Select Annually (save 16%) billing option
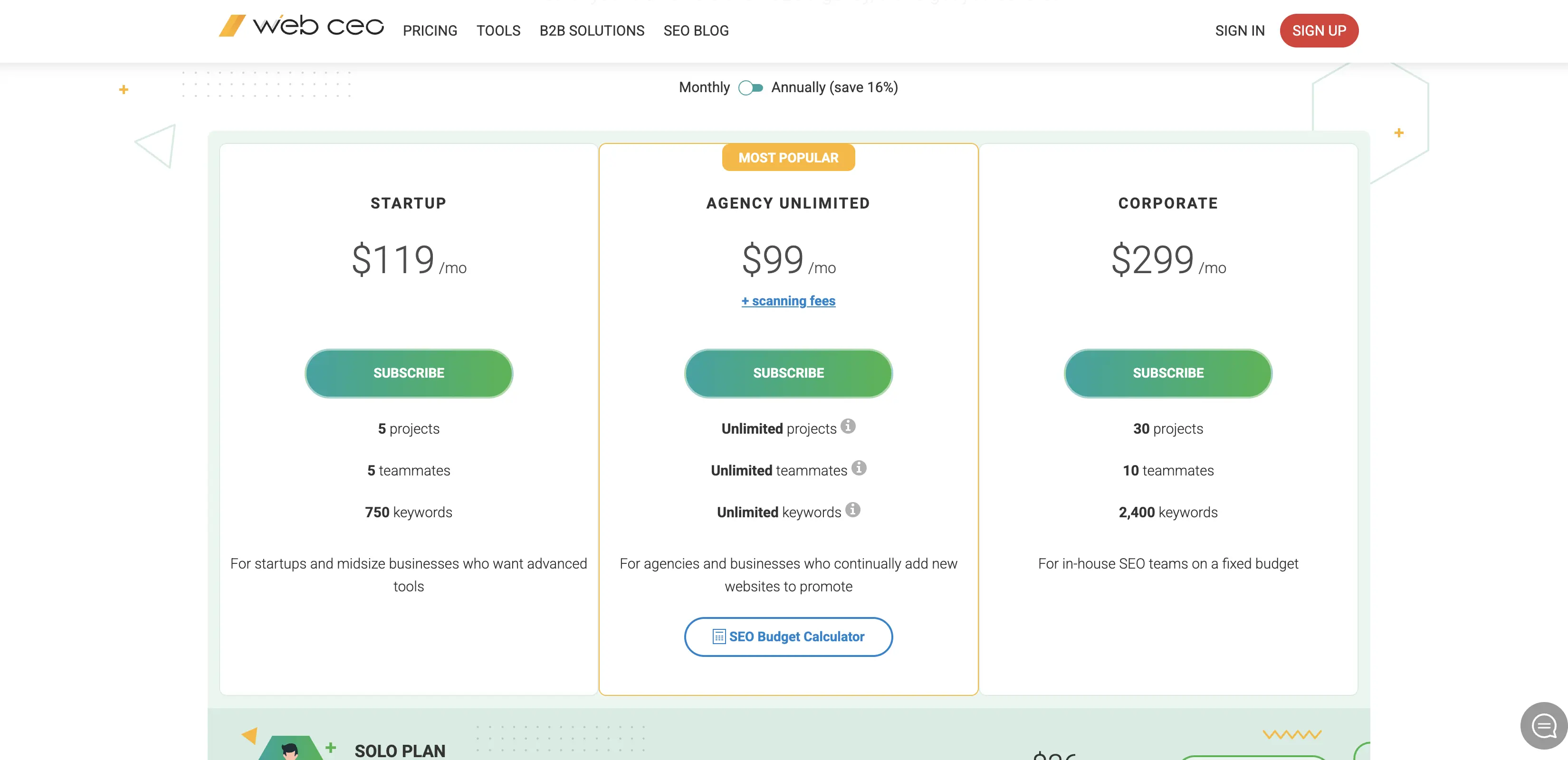 pyautogui.click(x=834, y=87)
